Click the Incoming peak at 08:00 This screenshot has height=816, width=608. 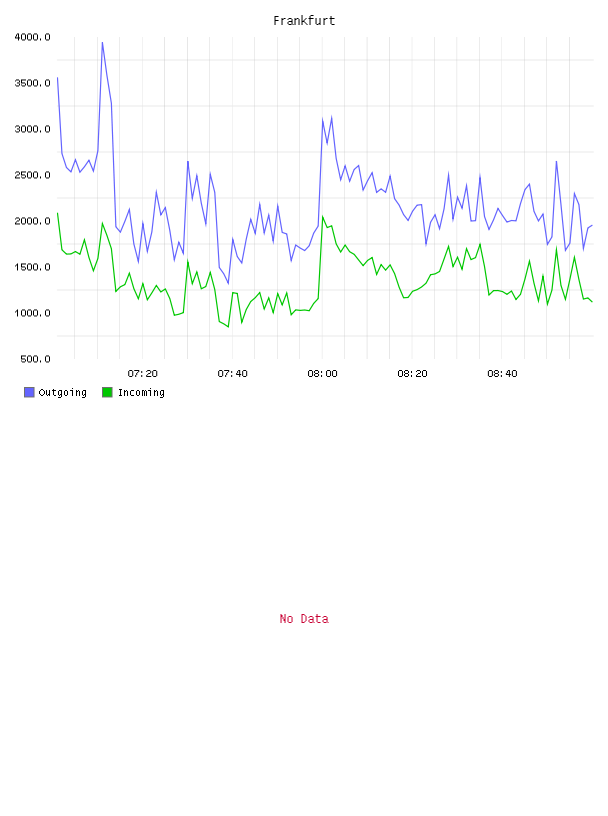coord(323,216)
